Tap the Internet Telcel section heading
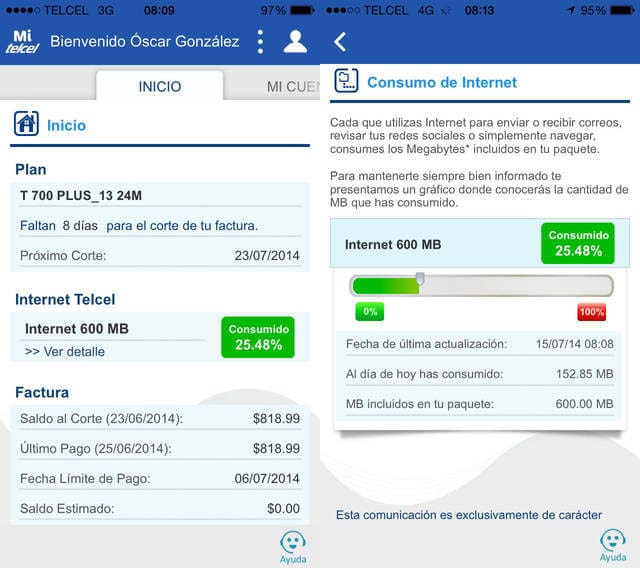 [x=65, y=299]
